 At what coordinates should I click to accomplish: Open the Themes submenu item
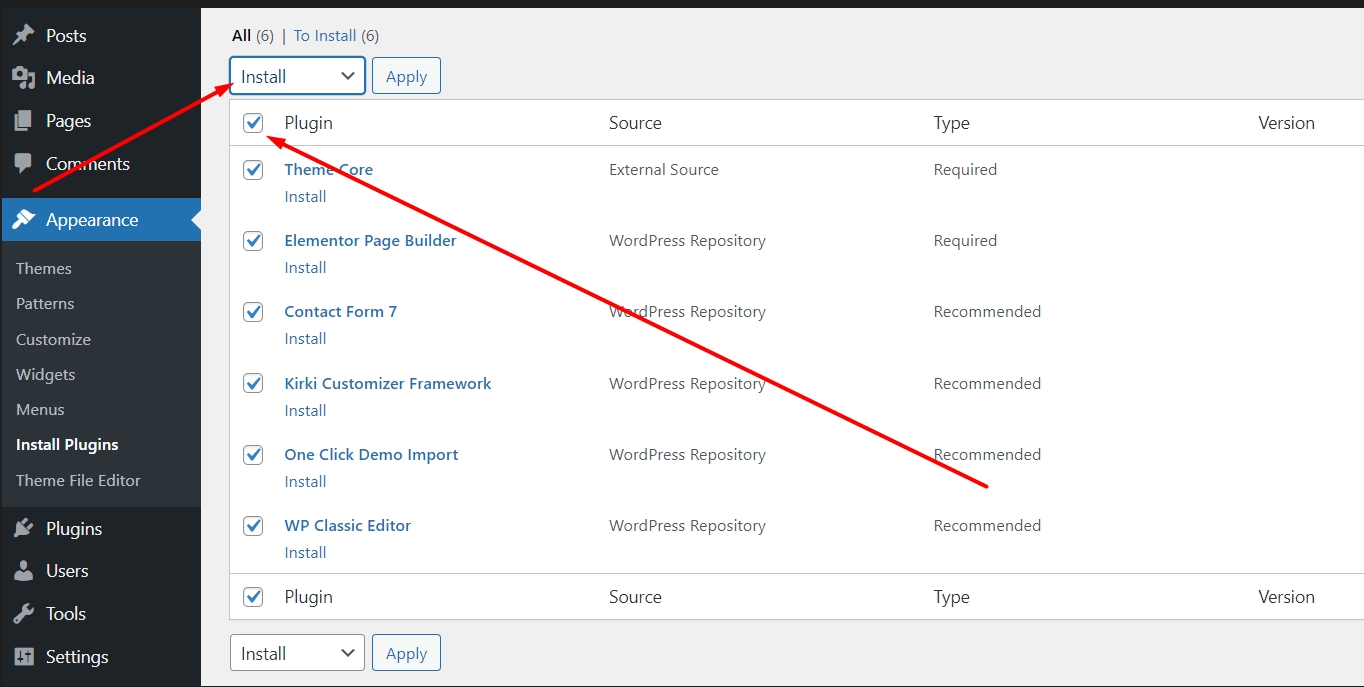(44, 268)
